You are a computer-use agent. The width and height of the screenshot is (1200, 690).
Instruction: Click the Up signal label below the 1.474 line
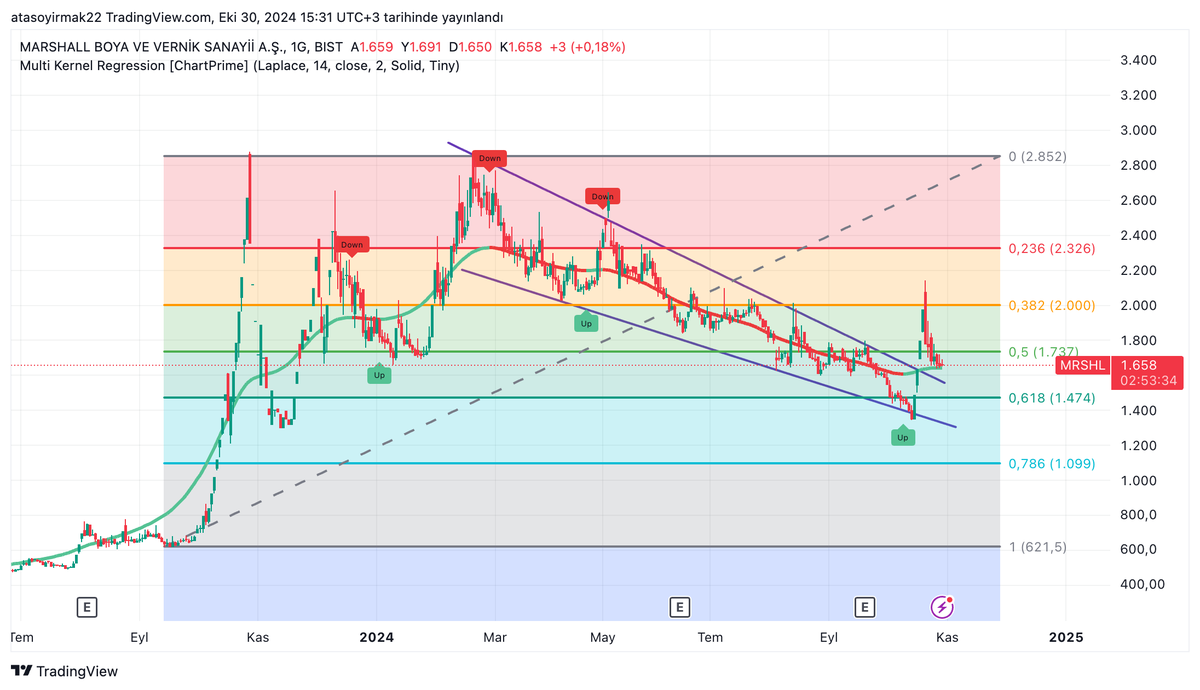point(903,436)
